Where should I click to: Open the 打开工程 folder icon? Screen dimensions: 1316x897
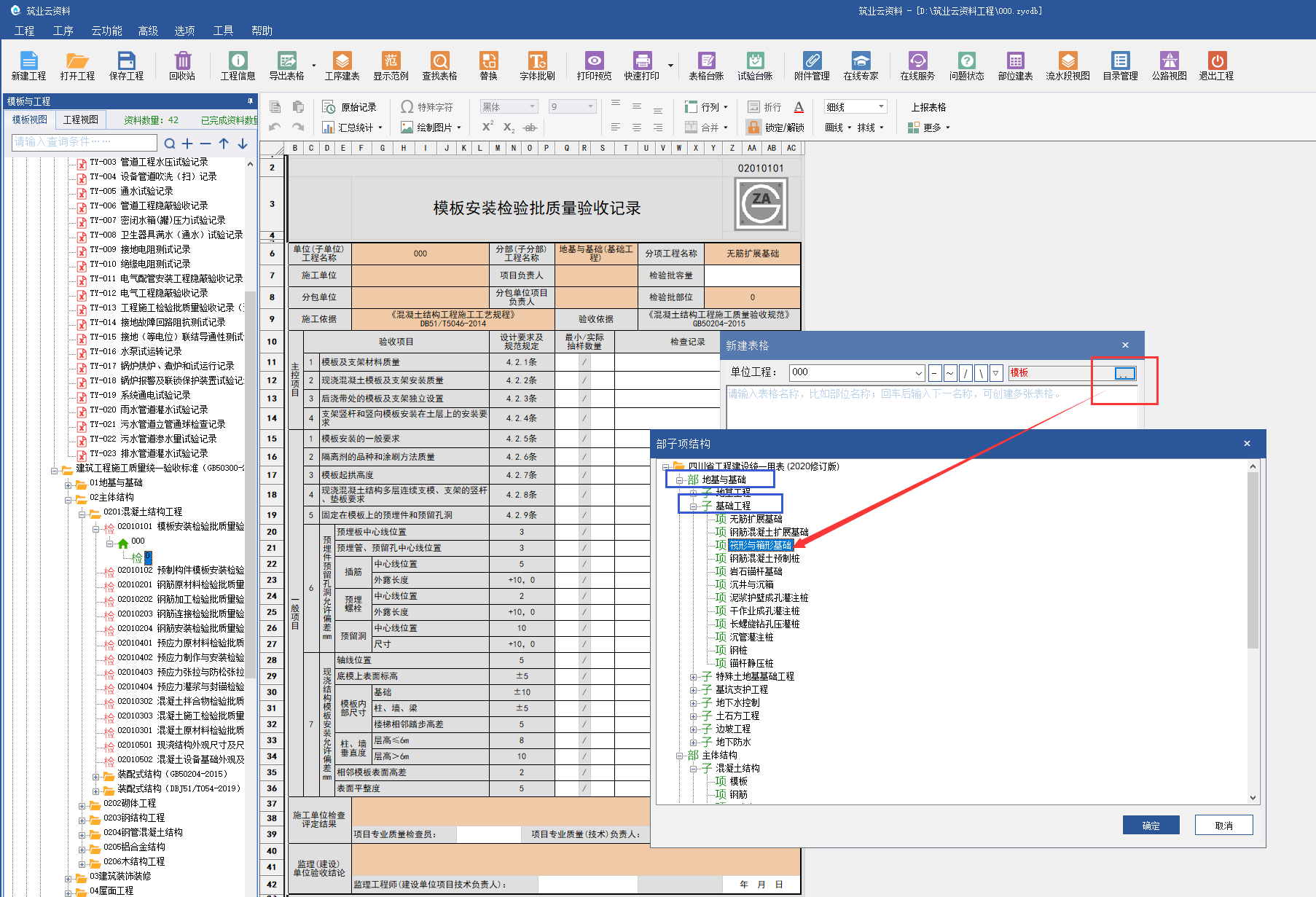click(77, 66)
